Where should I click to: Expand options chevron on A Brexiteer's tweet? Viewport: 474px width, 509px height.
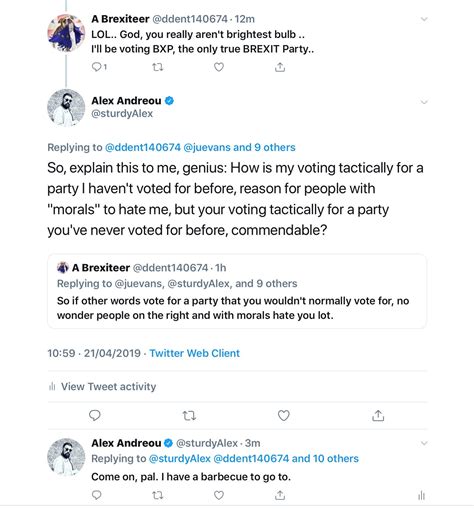[x=424, y=19]
